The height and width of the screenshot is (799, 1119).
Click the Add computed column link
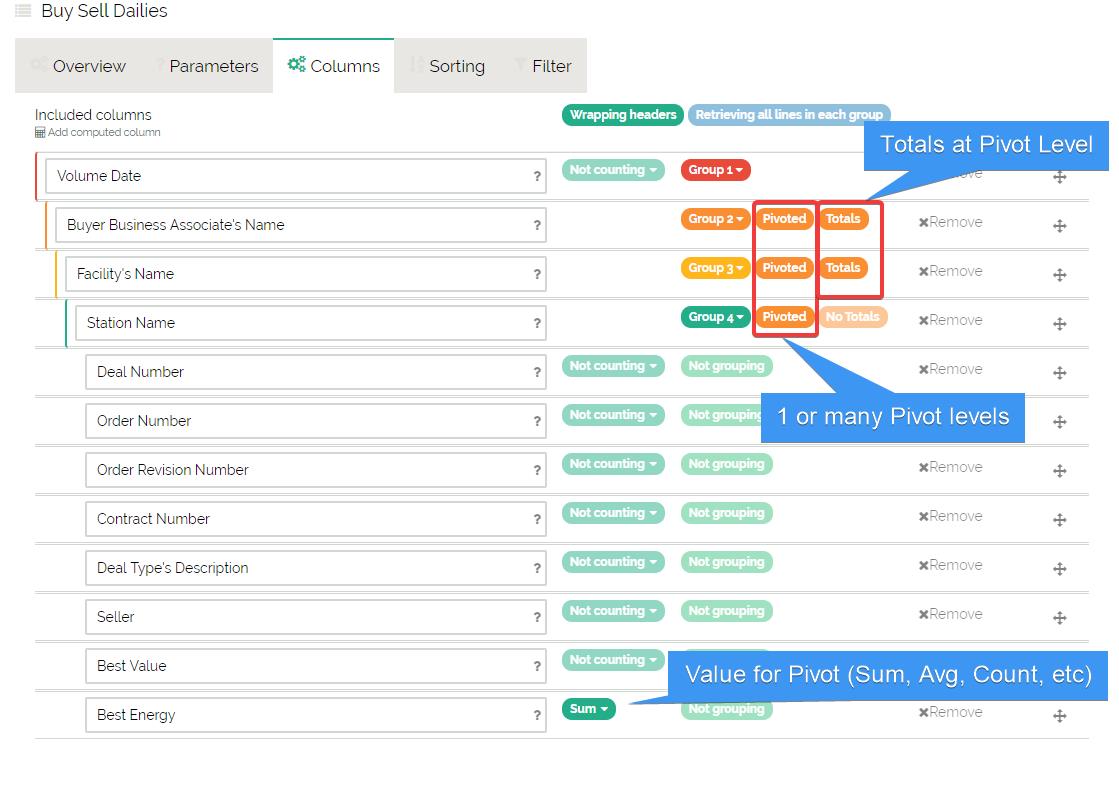pos(104,132)
